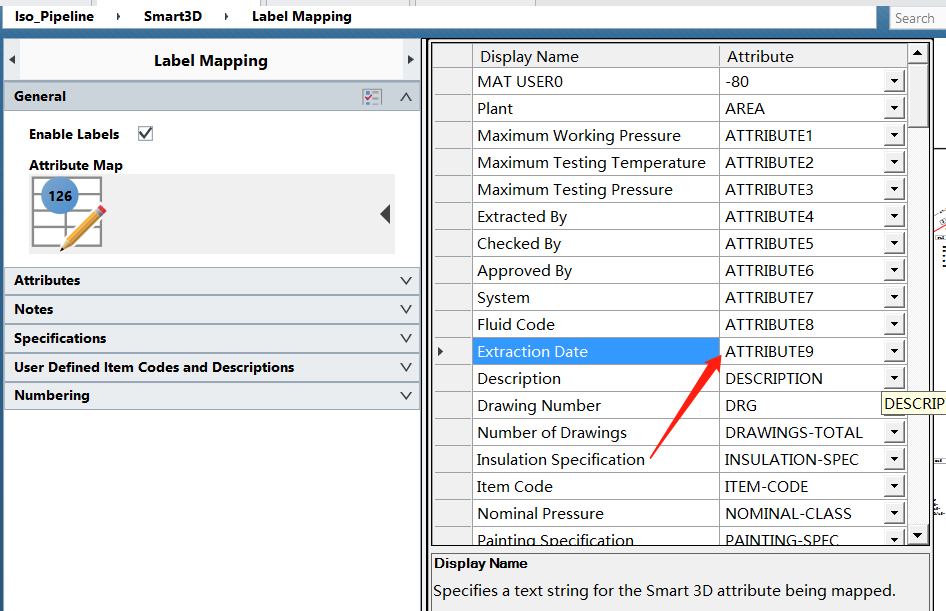
Task: Expand the Attributes section
Action: coord(406,280)
